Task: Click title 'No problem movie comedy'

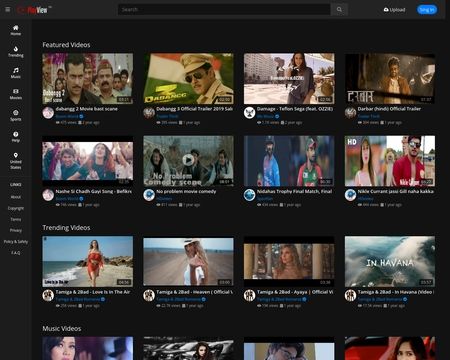Action: coord(186,191)
